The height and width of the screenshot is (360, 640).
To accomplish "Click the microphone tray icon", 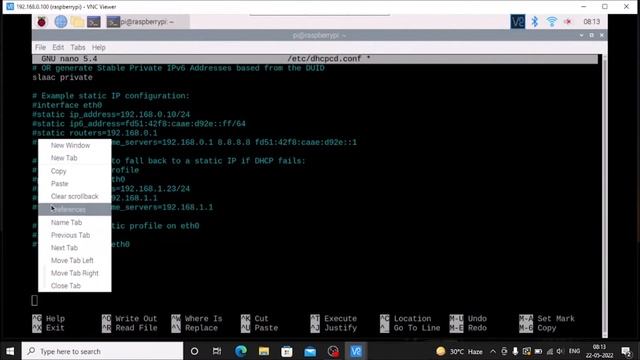I will pyautogui.click(x=515, y=351).
